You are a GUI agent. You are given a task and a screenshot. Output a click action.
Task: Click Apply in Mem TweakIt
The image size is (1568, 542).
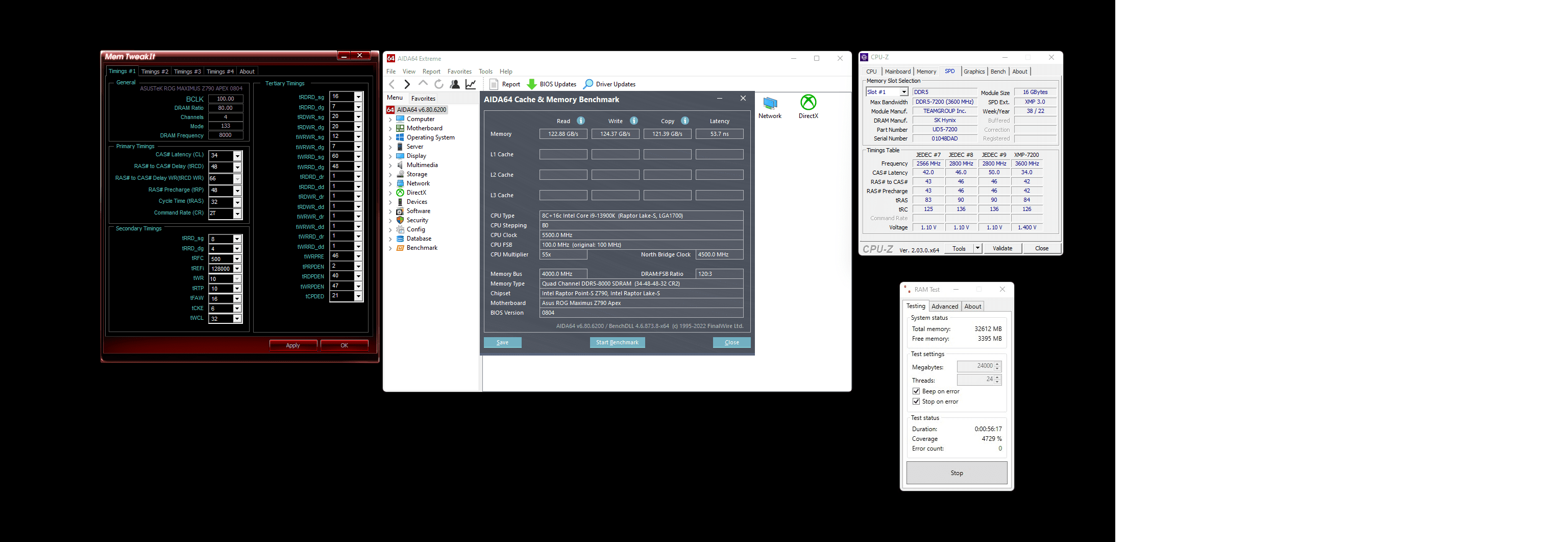click(x=293, y=345)
